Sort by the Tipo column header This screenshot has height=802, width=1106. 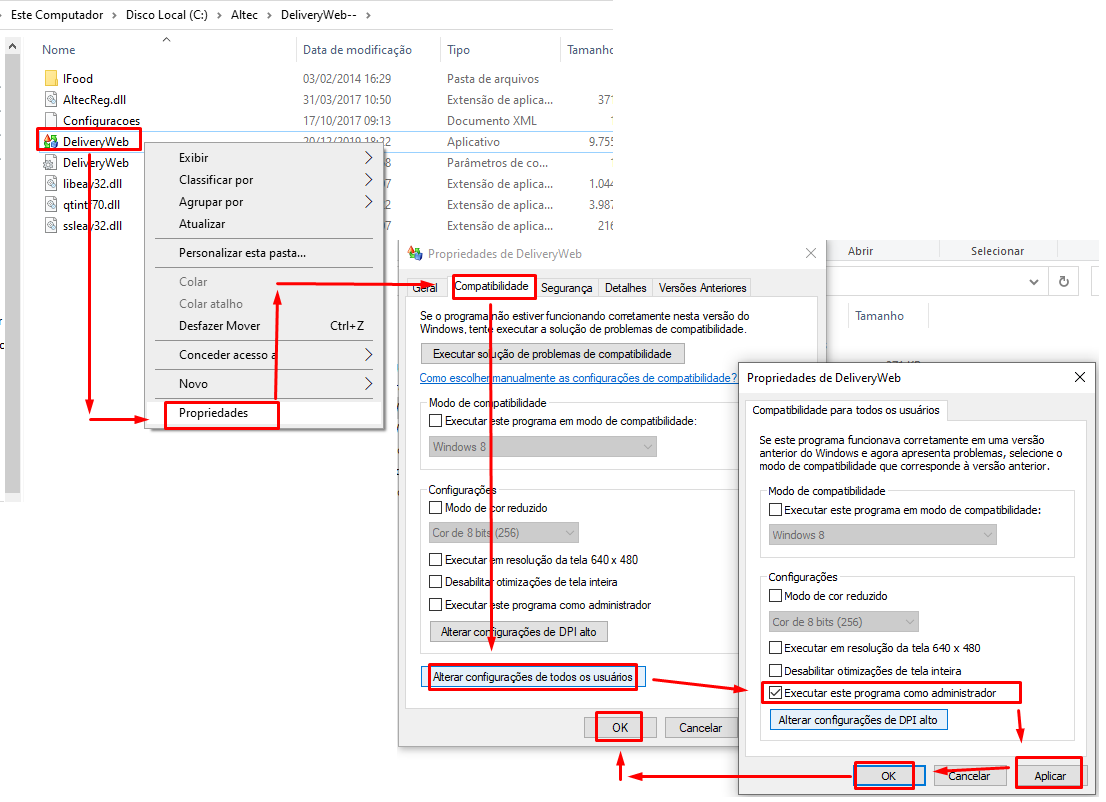pos(458,49)
